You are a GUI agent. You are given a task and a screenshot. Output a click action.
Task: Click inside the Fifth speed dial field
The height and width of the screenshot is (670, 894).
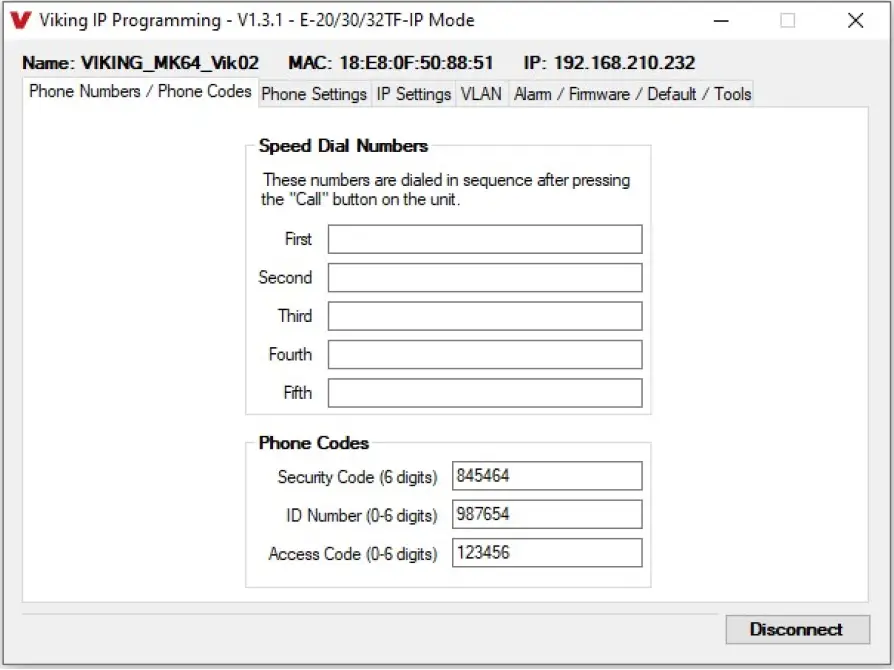pyautogui.click(x=485, y=392)
